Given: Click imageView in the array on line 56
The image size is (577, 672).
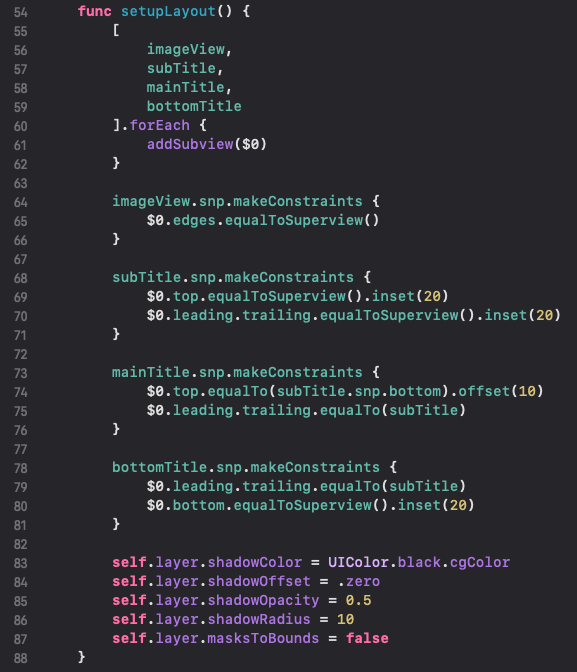Looking at the screenshot, I should pos(186,50).
